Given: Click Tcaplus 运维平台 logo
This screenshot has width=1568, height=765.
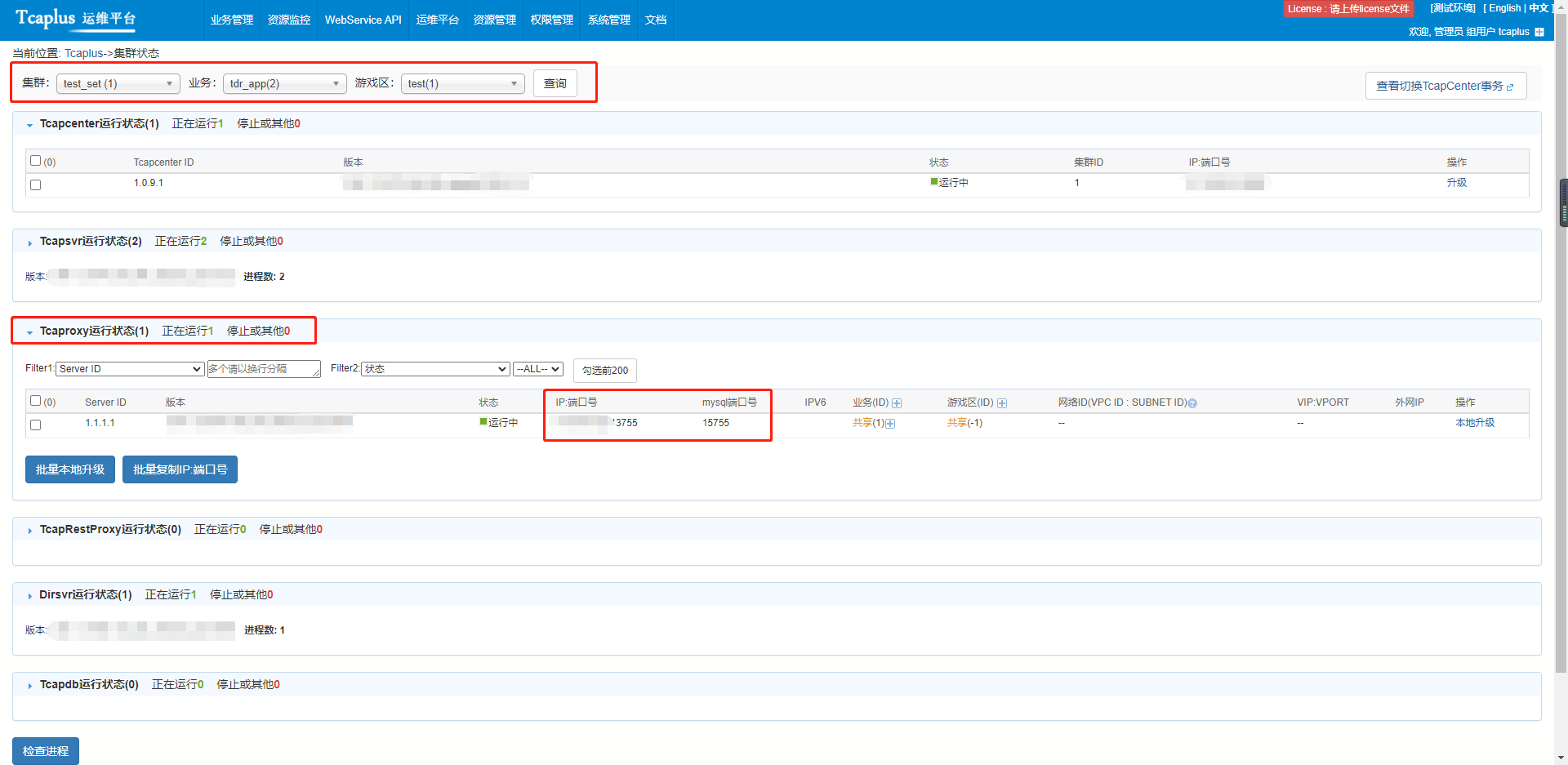Looking at the screenshot, I should [x=75, y=19].
